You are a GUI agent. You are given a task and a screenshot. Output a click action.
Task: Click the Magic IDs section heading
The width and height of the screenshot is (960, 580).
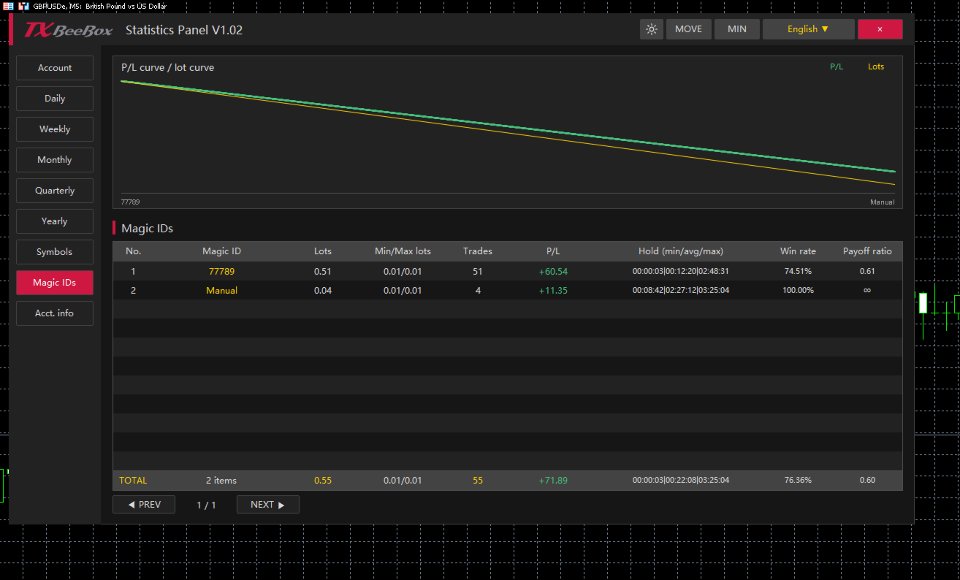147,228
